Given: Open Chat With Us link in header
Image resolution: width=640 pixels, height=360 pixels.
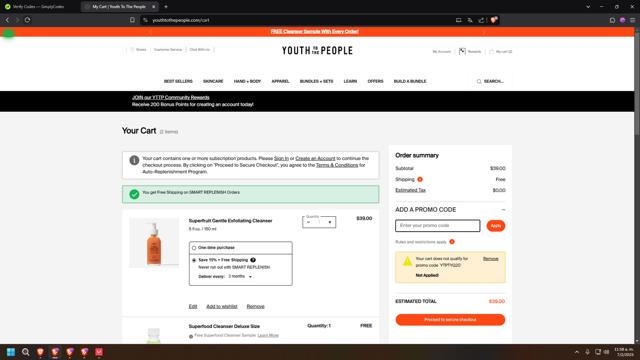Looking at the screenshot, I should click(x=200, y=49).
